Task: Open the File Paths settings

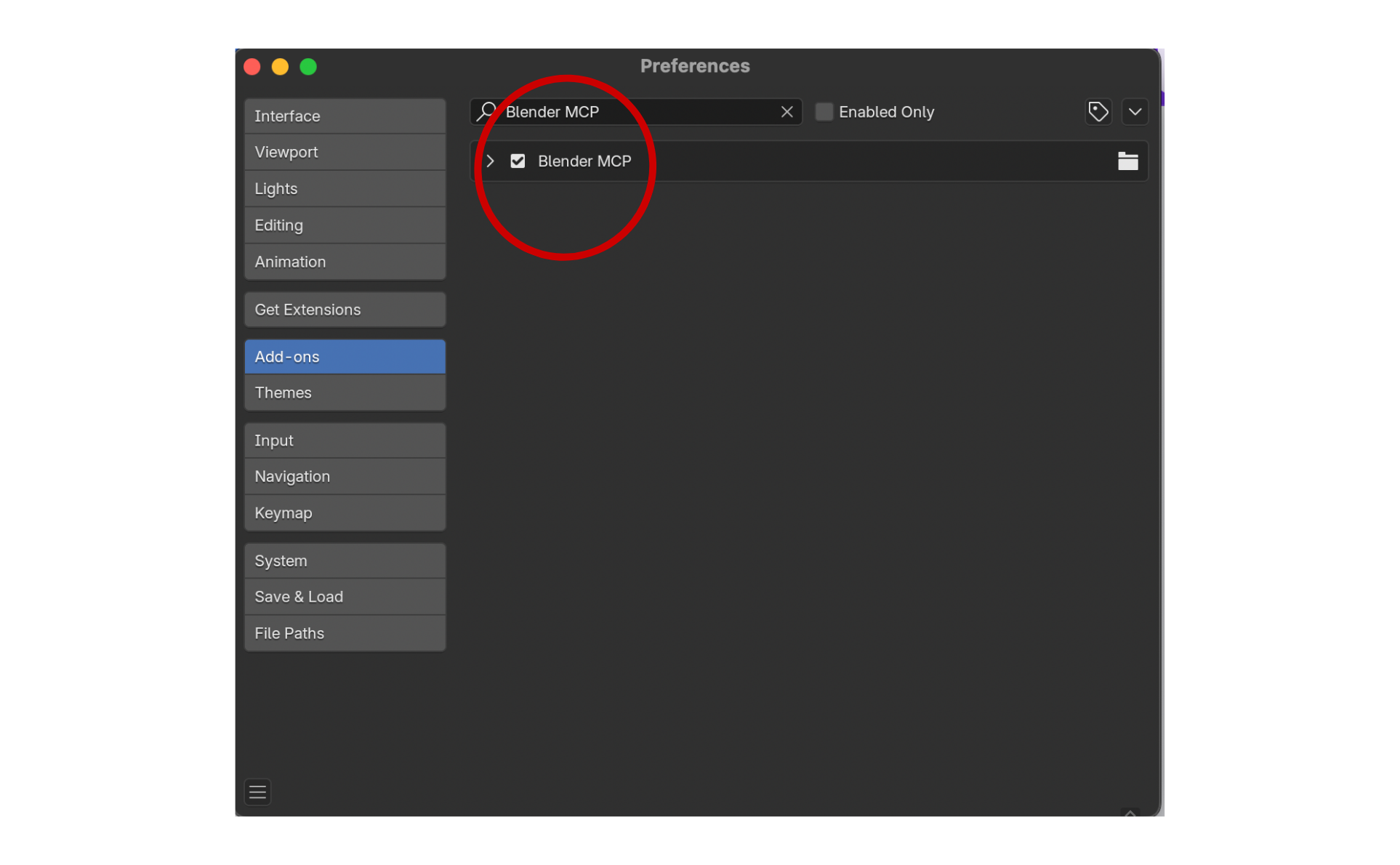Action: pyautogui.click(x=345, y=633)
